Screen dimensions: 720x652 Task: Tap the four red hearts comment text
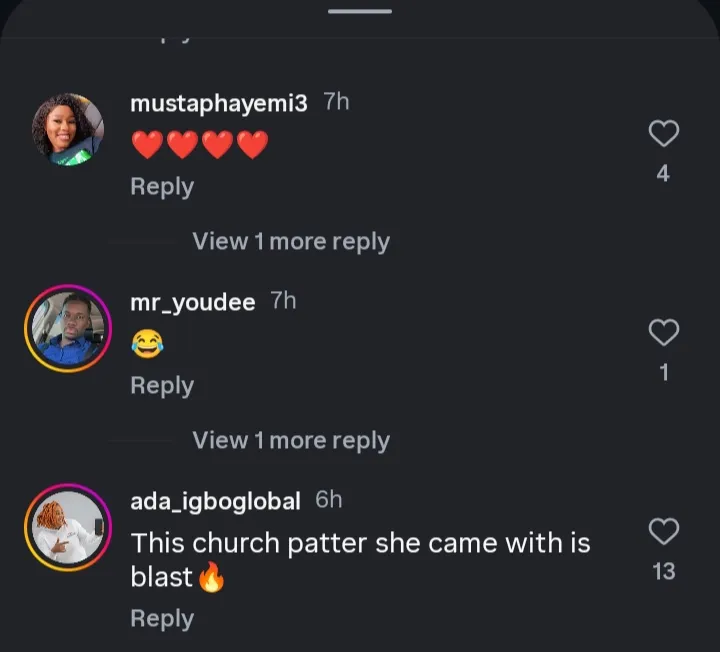point(200,146)
